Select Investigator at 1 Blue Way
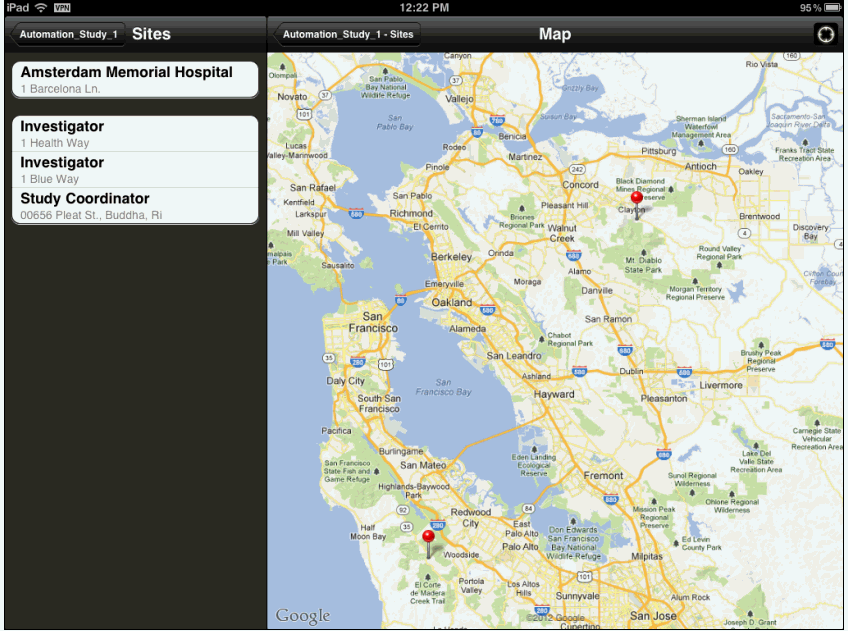The image size is (848, 631). [x=135, y=170]
